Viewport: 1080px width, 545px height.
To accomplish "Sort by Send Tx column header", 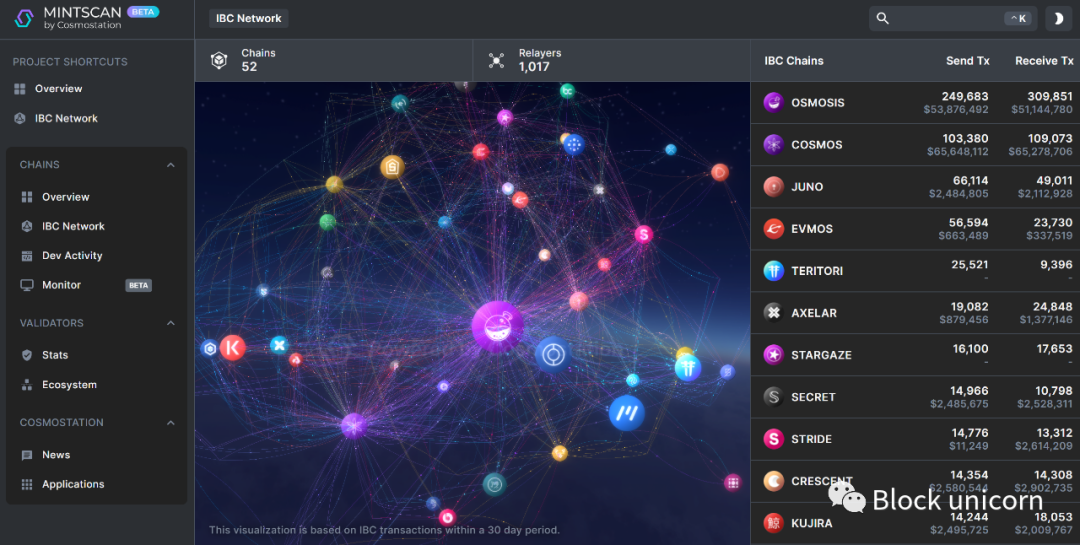I will (x=968, y=61).
